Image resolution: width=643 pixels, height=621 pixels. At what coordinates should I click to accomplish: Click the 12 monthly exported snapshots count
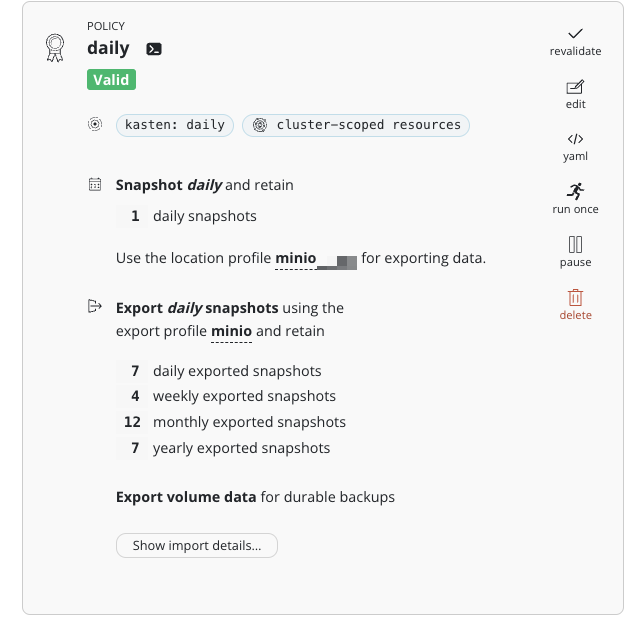(x=132, y=422)
